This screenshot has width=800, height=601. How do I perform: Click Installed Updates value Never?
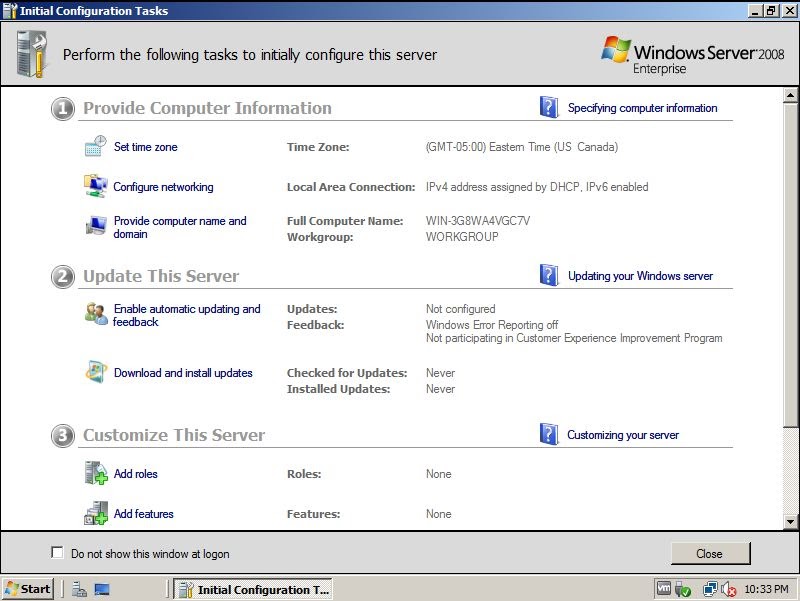pyautogui.click(x=440, y=389)
